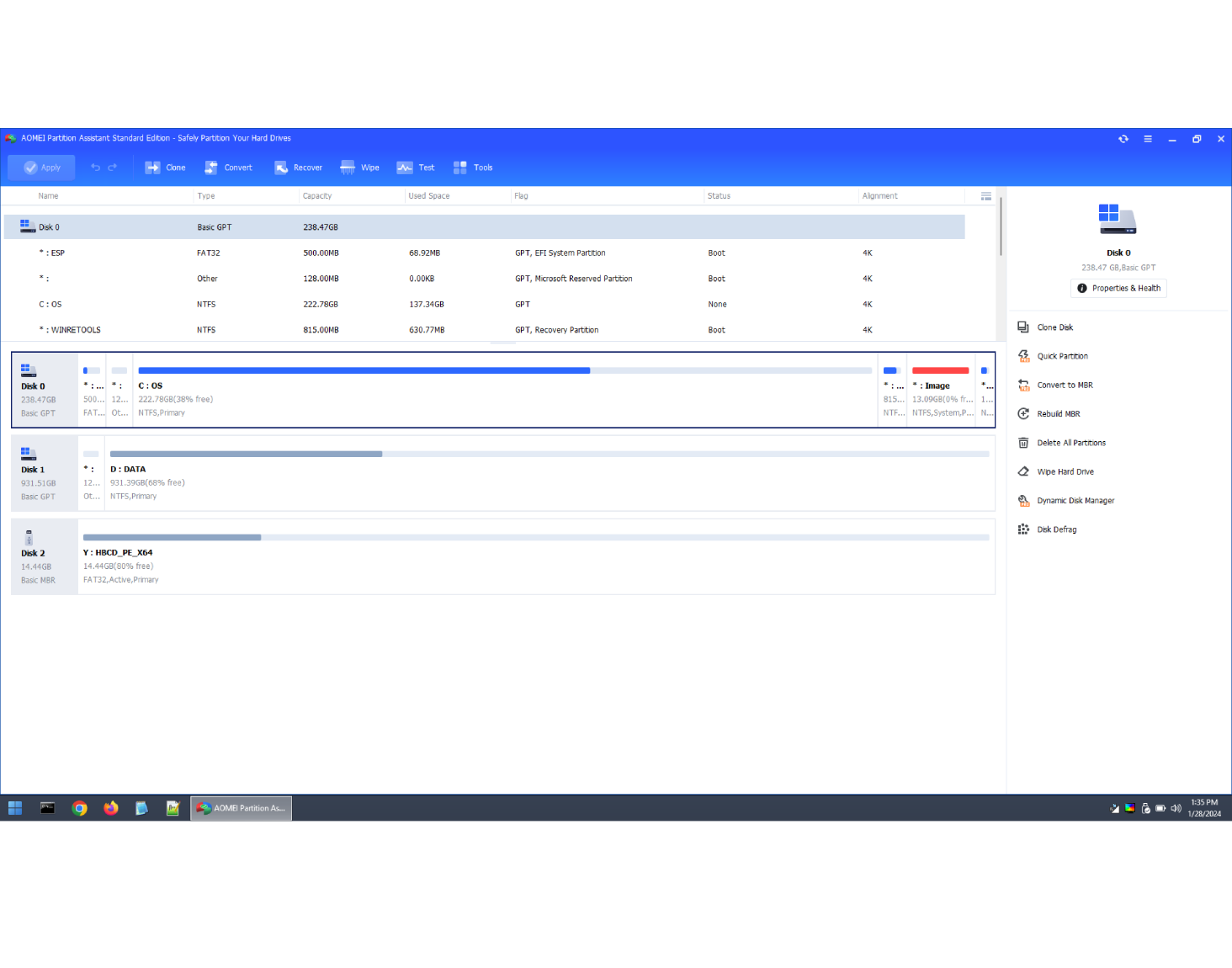Launch Firefox from taskbar

(110, 808)
